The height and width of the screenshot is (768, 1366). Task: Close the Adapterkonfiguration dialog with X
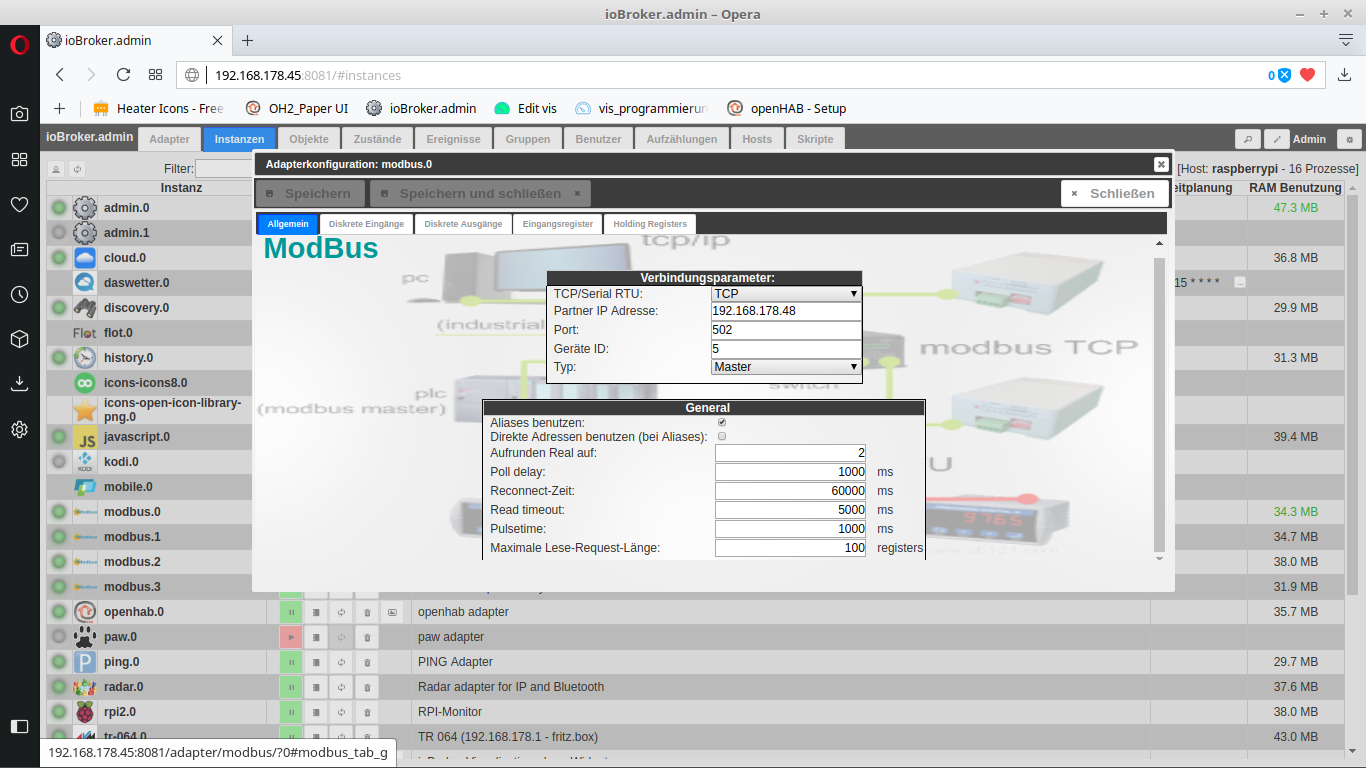coord(1161,164)
